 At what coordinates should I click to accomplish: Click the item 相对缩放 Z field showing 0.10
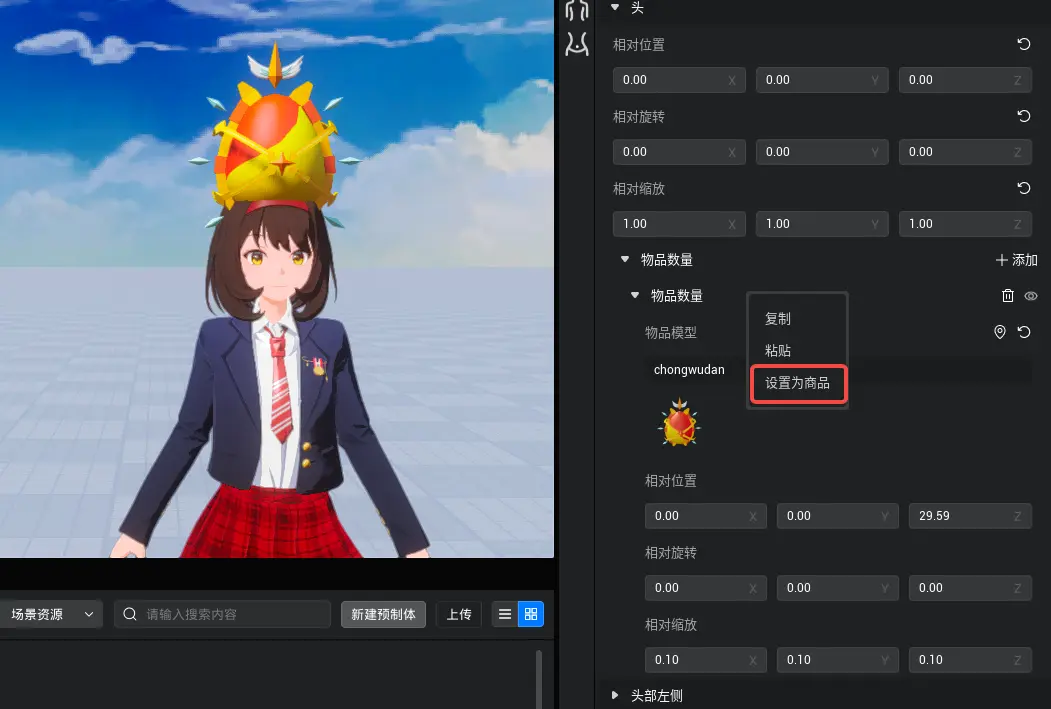[x=970, y=659]
